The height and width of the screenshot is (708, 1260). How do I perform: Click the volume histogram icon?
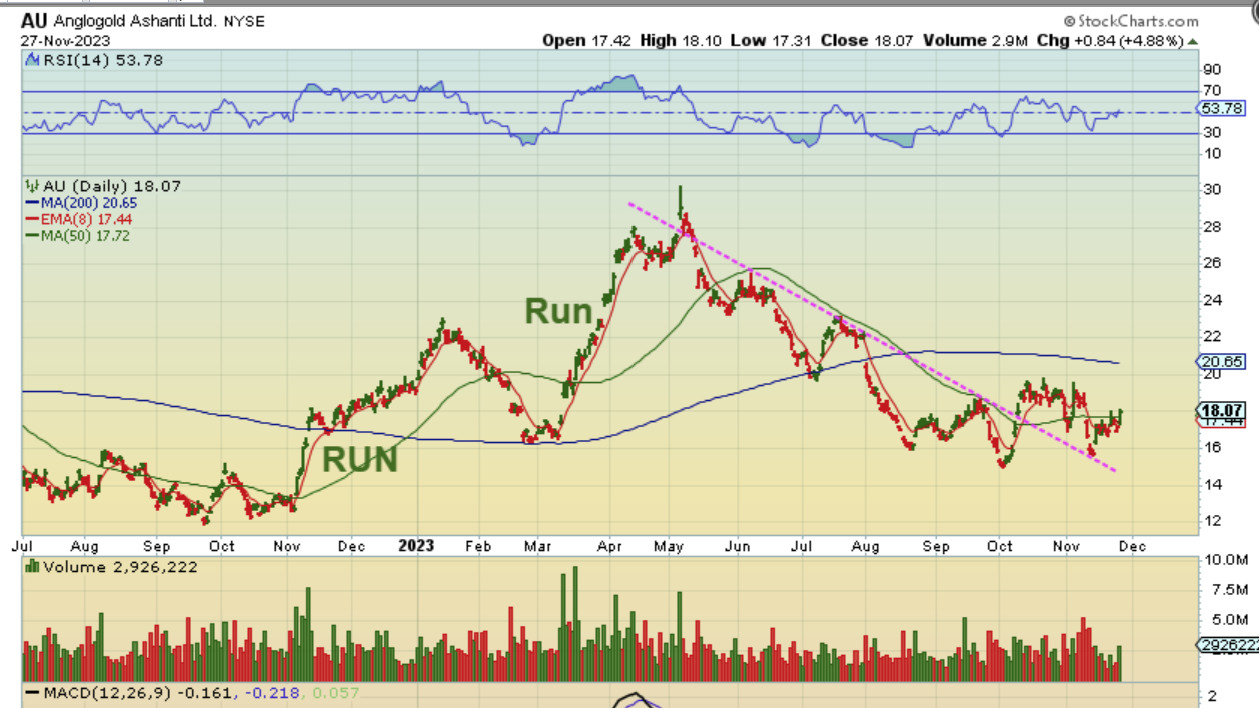tap(30, 566)
